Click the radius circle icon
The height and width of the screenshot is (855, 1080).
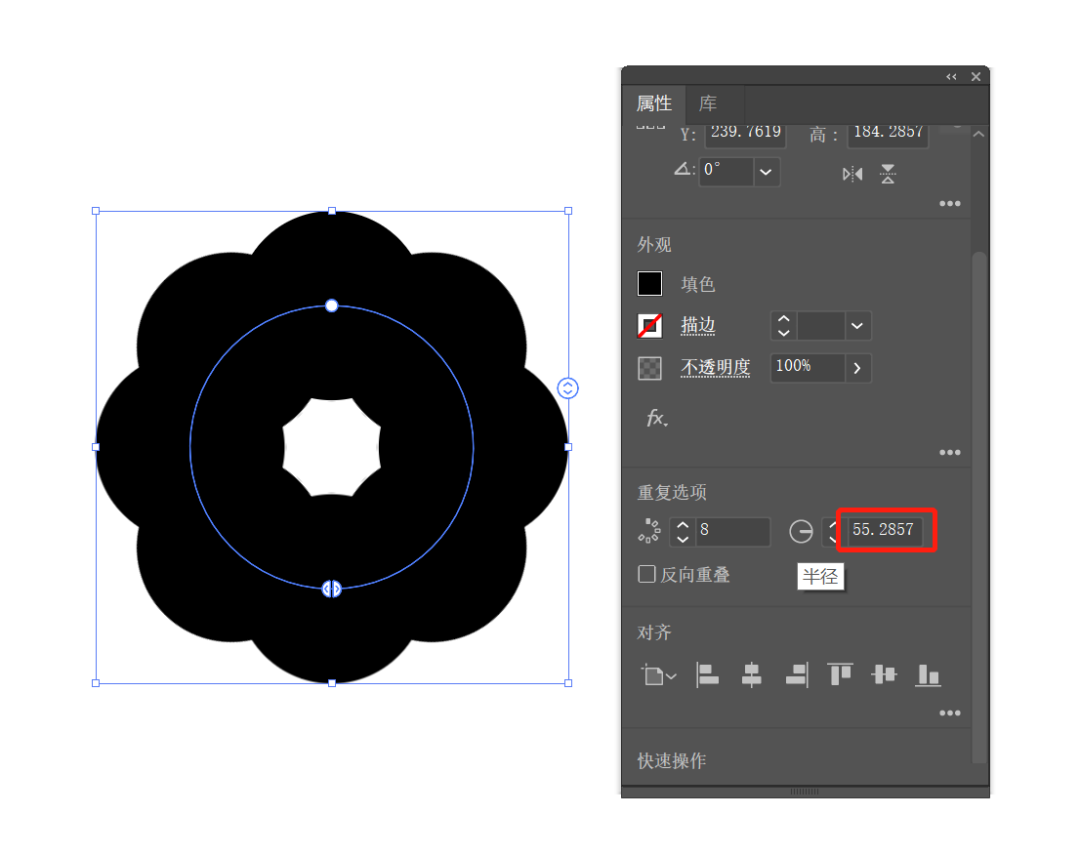[801, 531]
